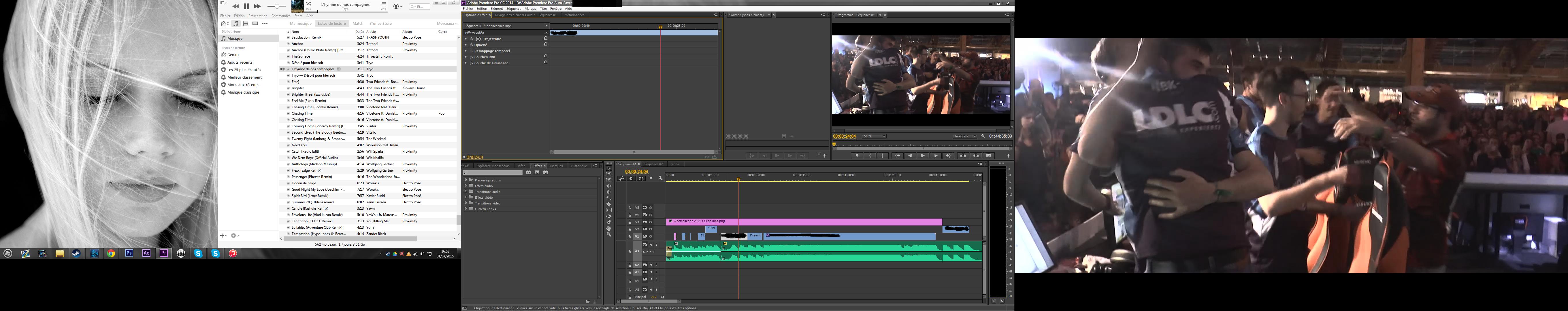Open Premiere Fenêtre menu
1568x311 pixels.
coord(556,9)
